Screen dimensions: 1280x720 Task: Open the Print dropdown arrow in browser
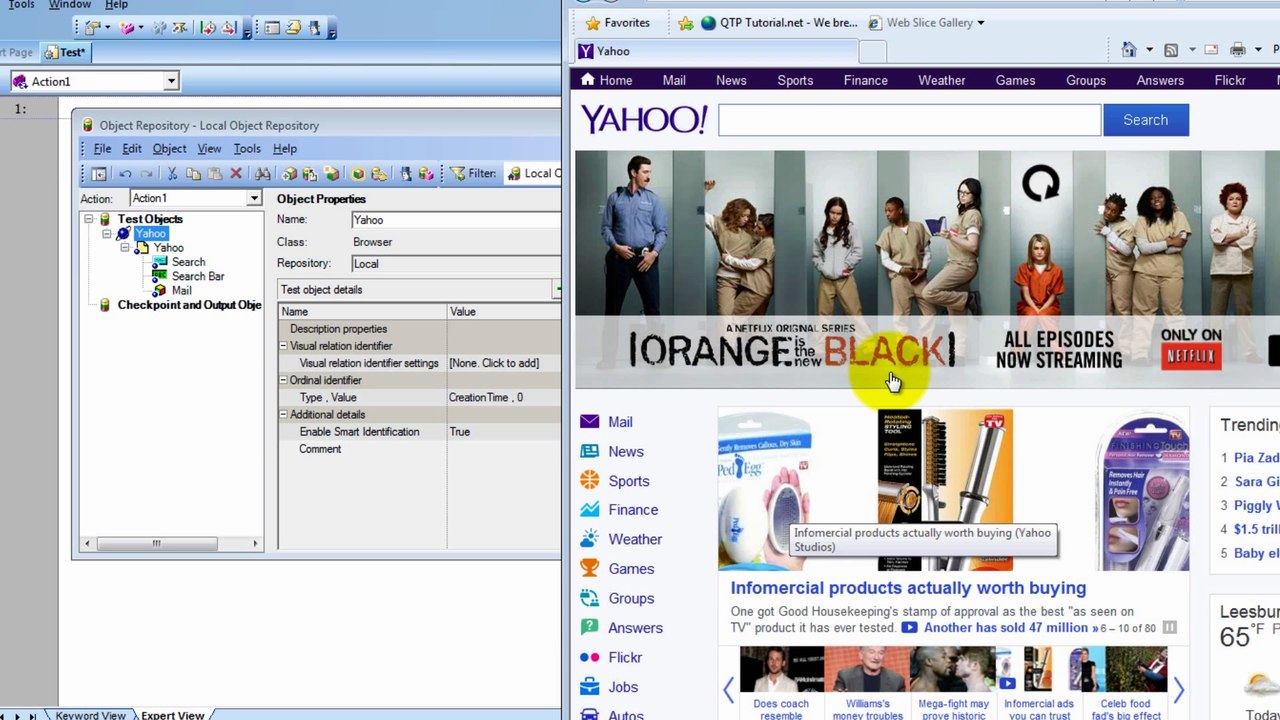click(x=1258, y=50)
